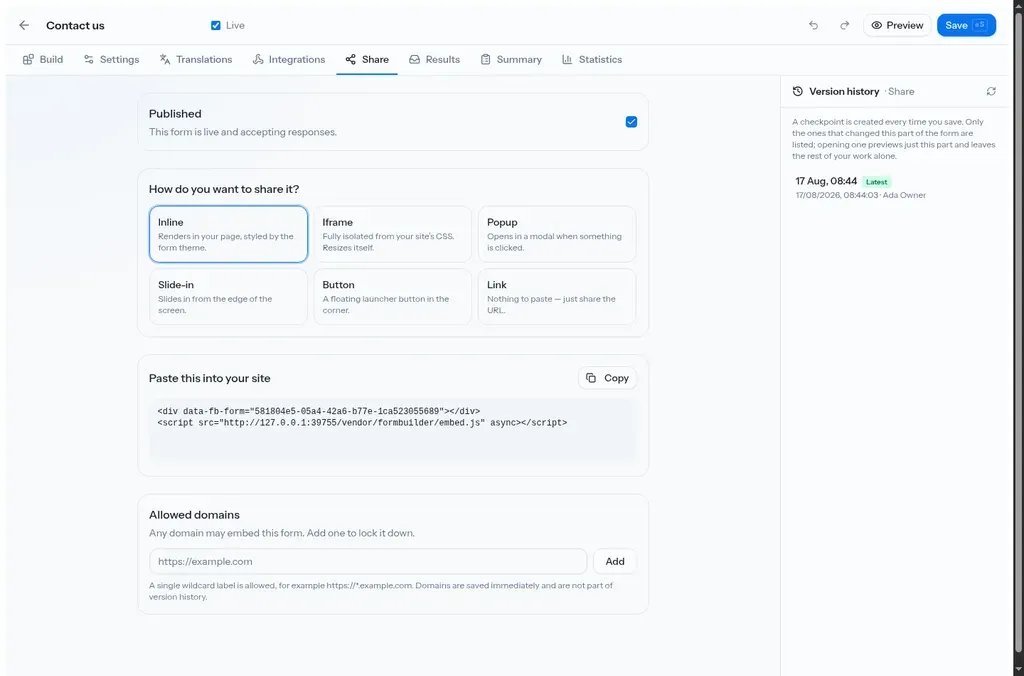
Task: Open the Statistics tab
Action: pyautogui.click(x=592, y=59)
